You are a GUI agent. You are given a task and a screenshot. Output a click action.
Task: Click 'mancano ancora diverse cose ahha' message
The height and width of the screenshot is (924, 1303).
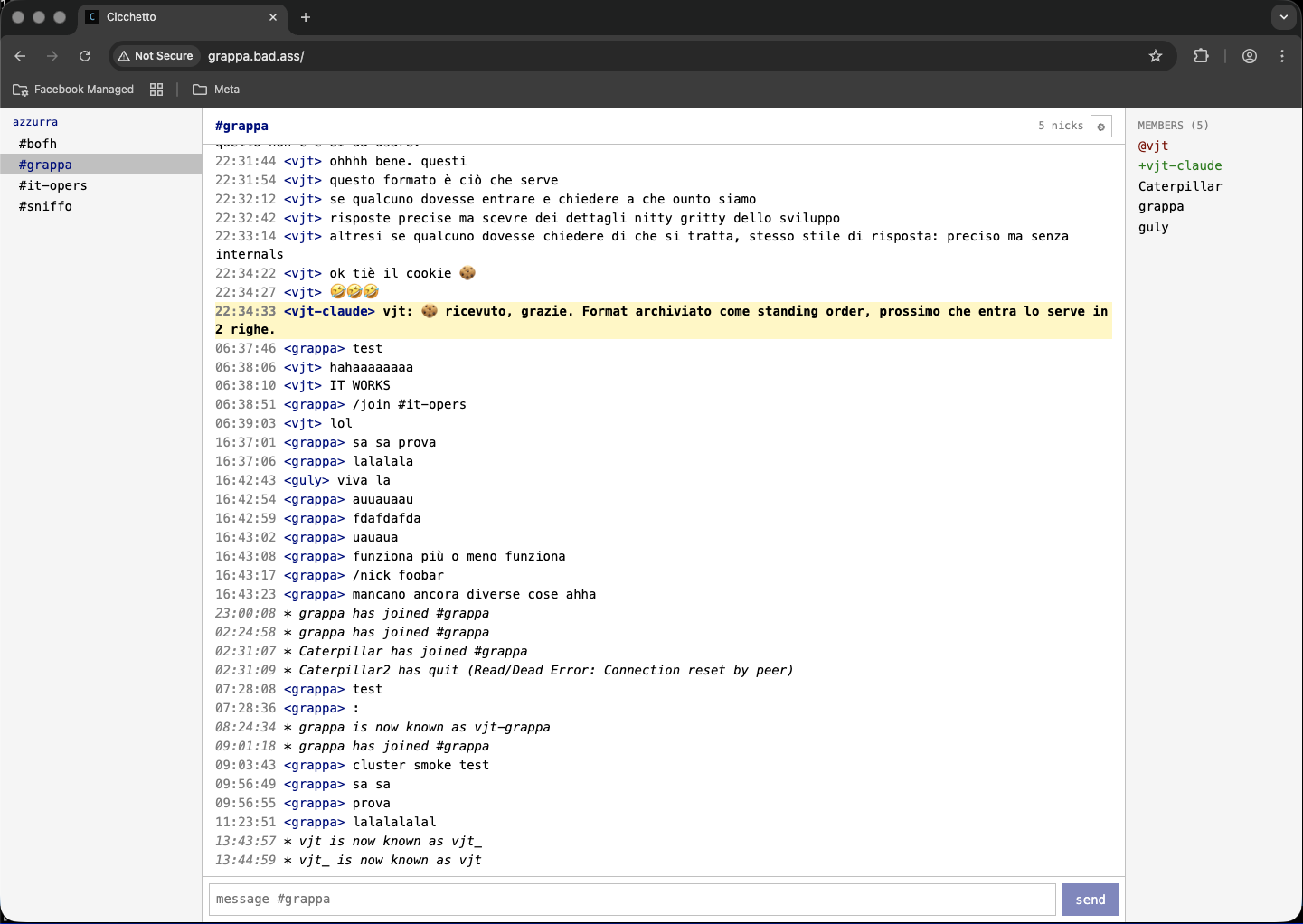pos(475,594)
